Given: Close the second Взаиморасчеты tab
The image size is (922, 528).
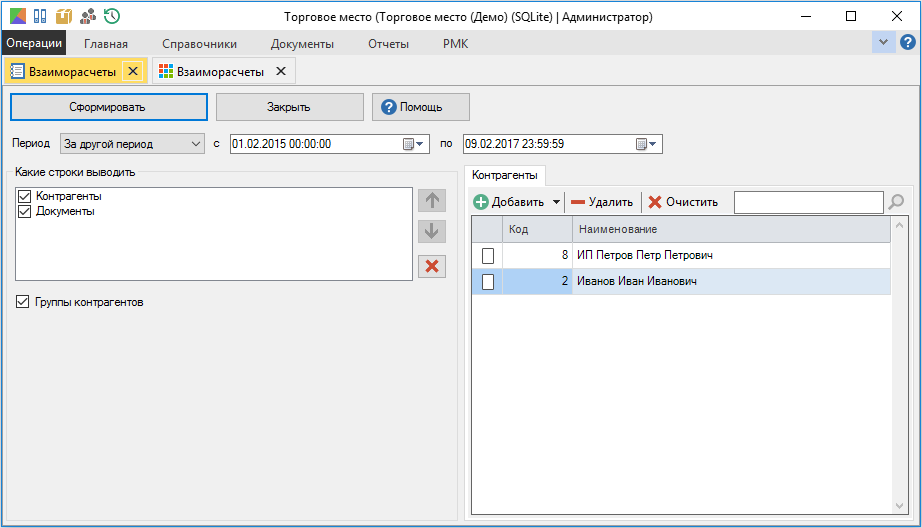Looking at the screenshot, I should (x=281, y=71).
